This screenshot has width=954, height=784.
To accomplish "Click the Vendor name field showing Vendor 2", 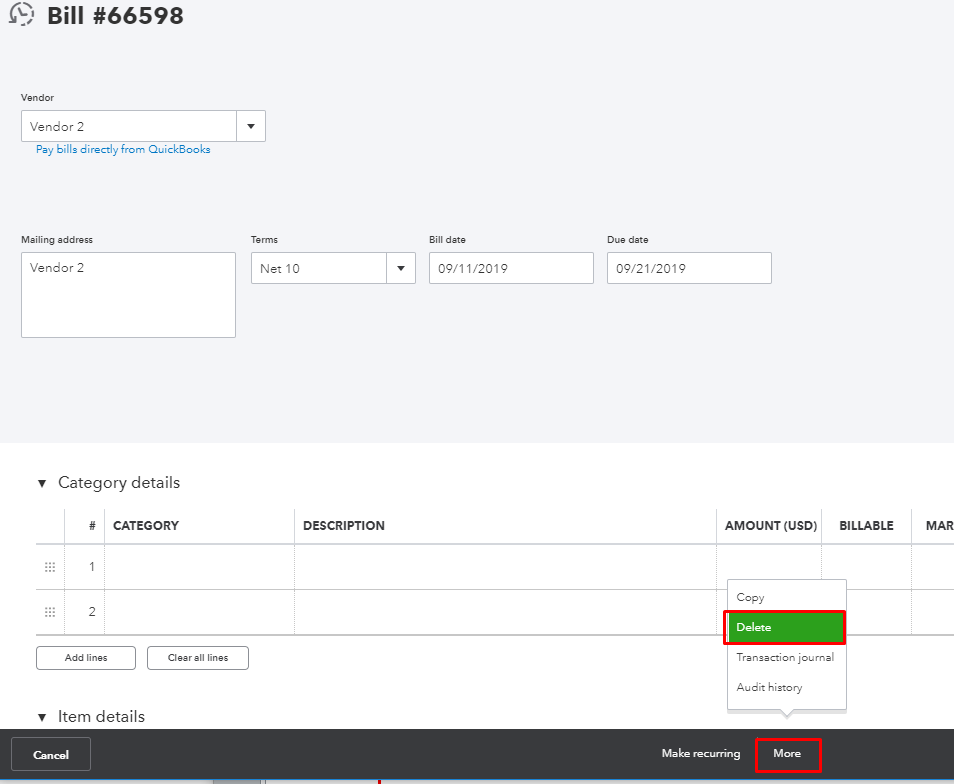I will [129, 126].
